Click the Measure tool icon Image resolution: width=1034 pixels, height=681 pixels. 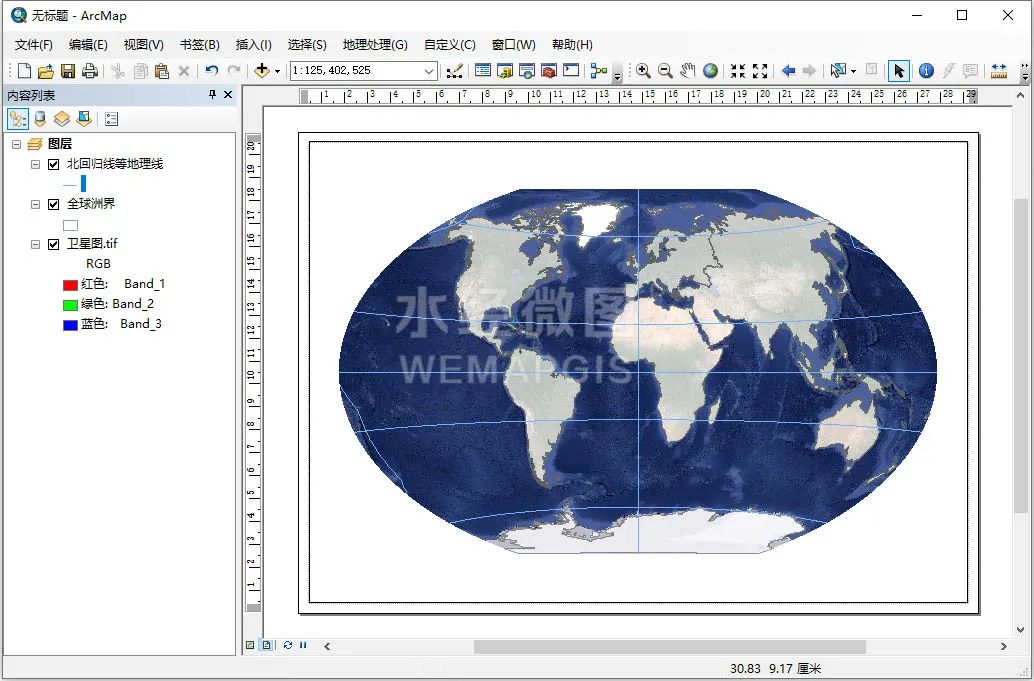[1001, 70]
